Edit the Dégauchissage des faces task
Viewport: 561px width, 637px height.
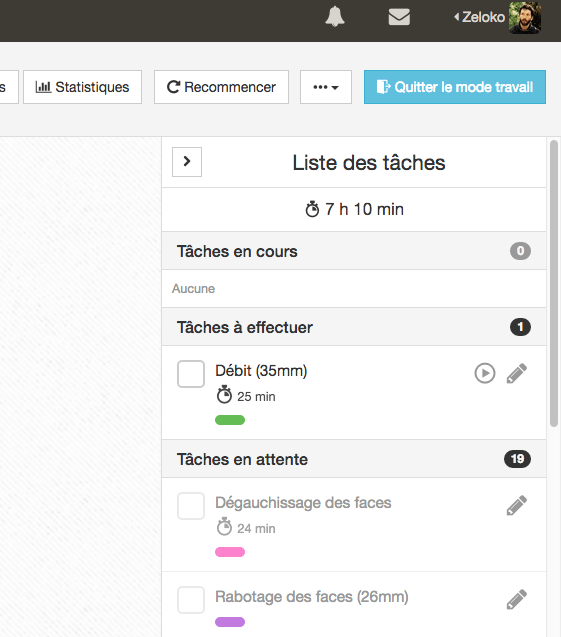click(517, 505)
